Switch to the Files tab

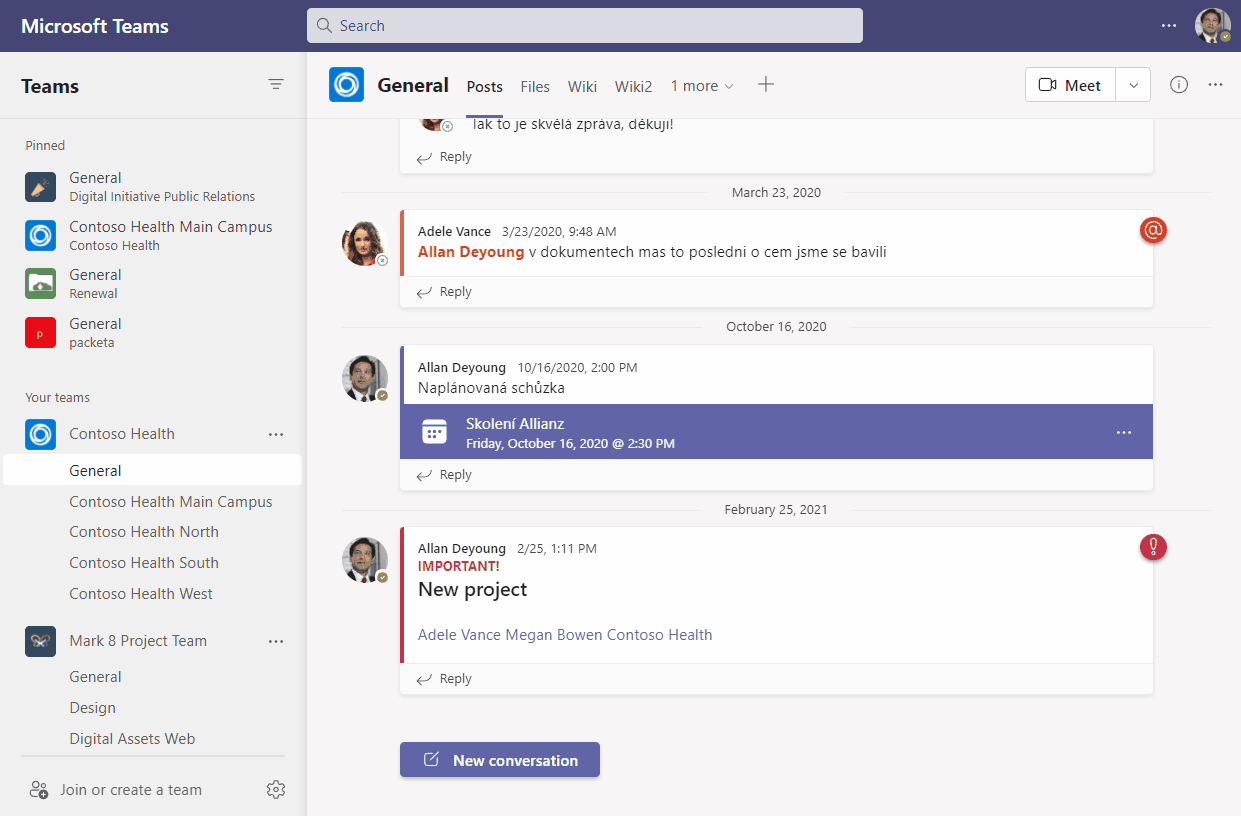[535, 87]
